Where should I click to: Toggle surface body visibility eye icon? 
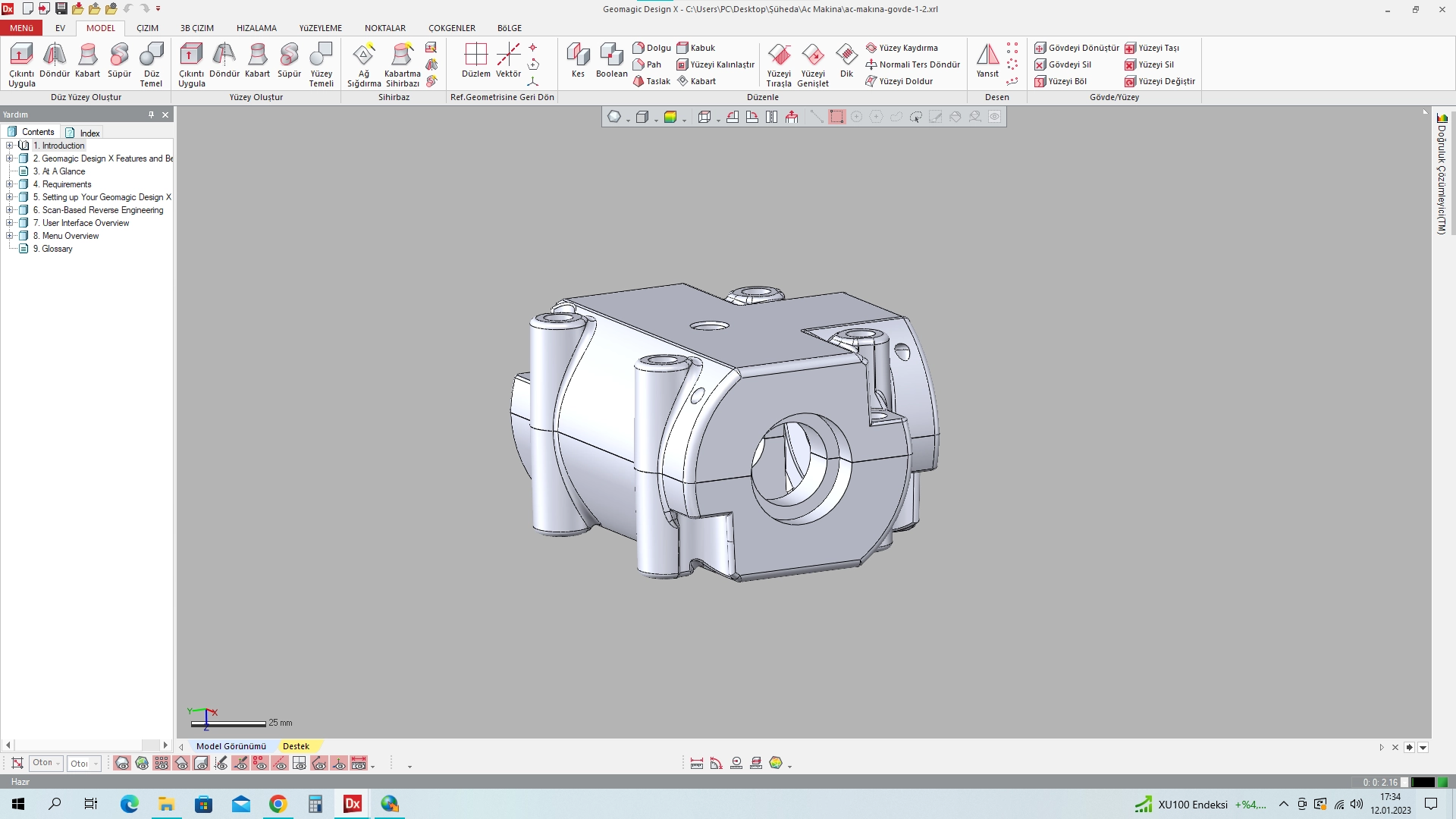point(181,764)
